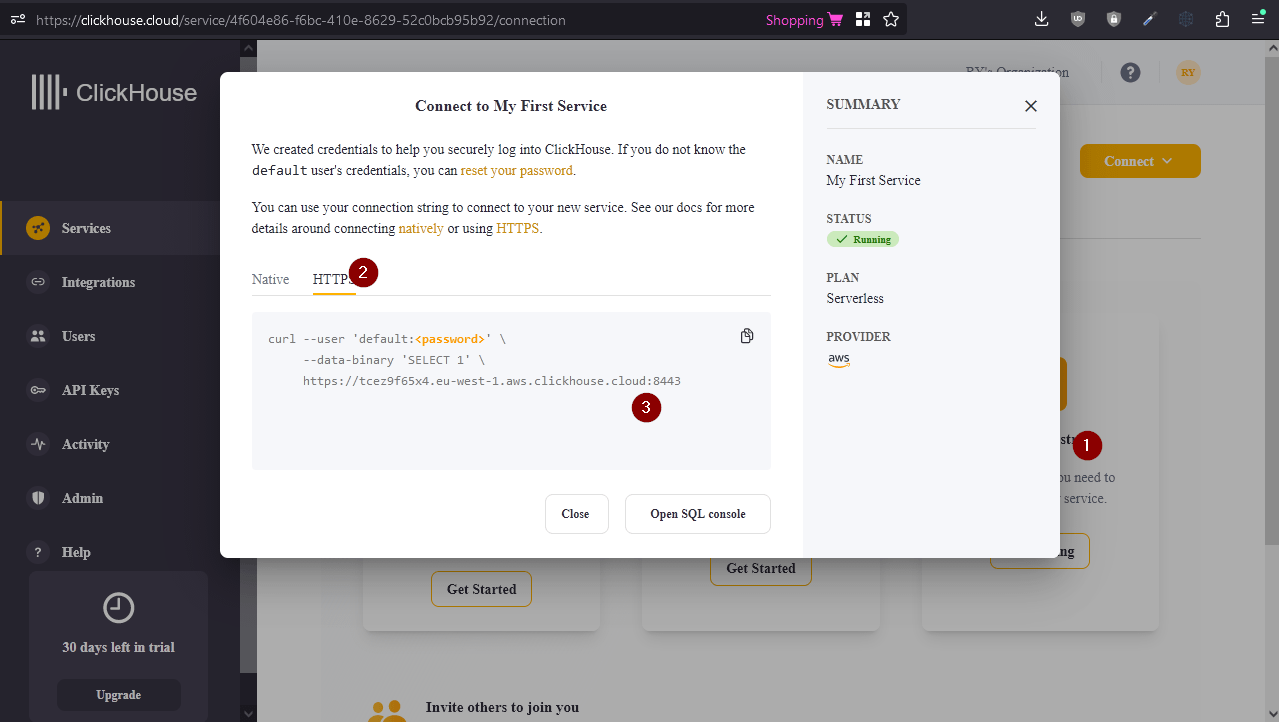Click the clickhouse.cloud:8443 endpoint URL line
Viewport: 1279px width, 722px height.
[492, 381]
